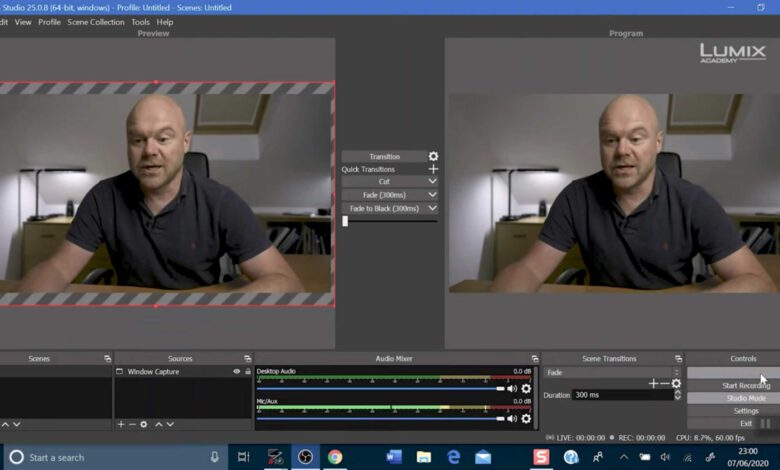Open Desktop Audio settings gear
The width and height of the screenshot is (780, 470).
[526, 388]
